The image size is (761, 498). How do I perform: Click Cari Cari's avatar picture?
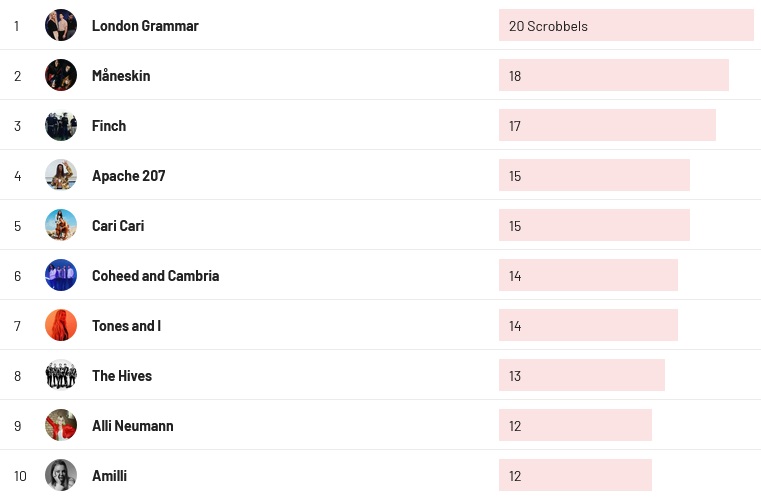click(61, 225)
